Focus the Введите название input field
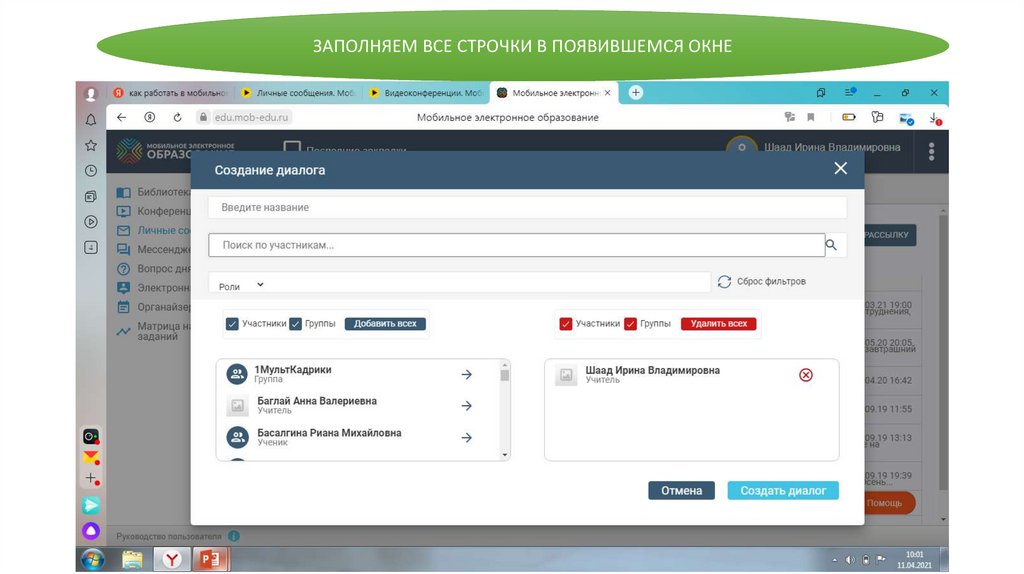The image size is (1024, 574). pyautogui.click(x=528, y=208)
